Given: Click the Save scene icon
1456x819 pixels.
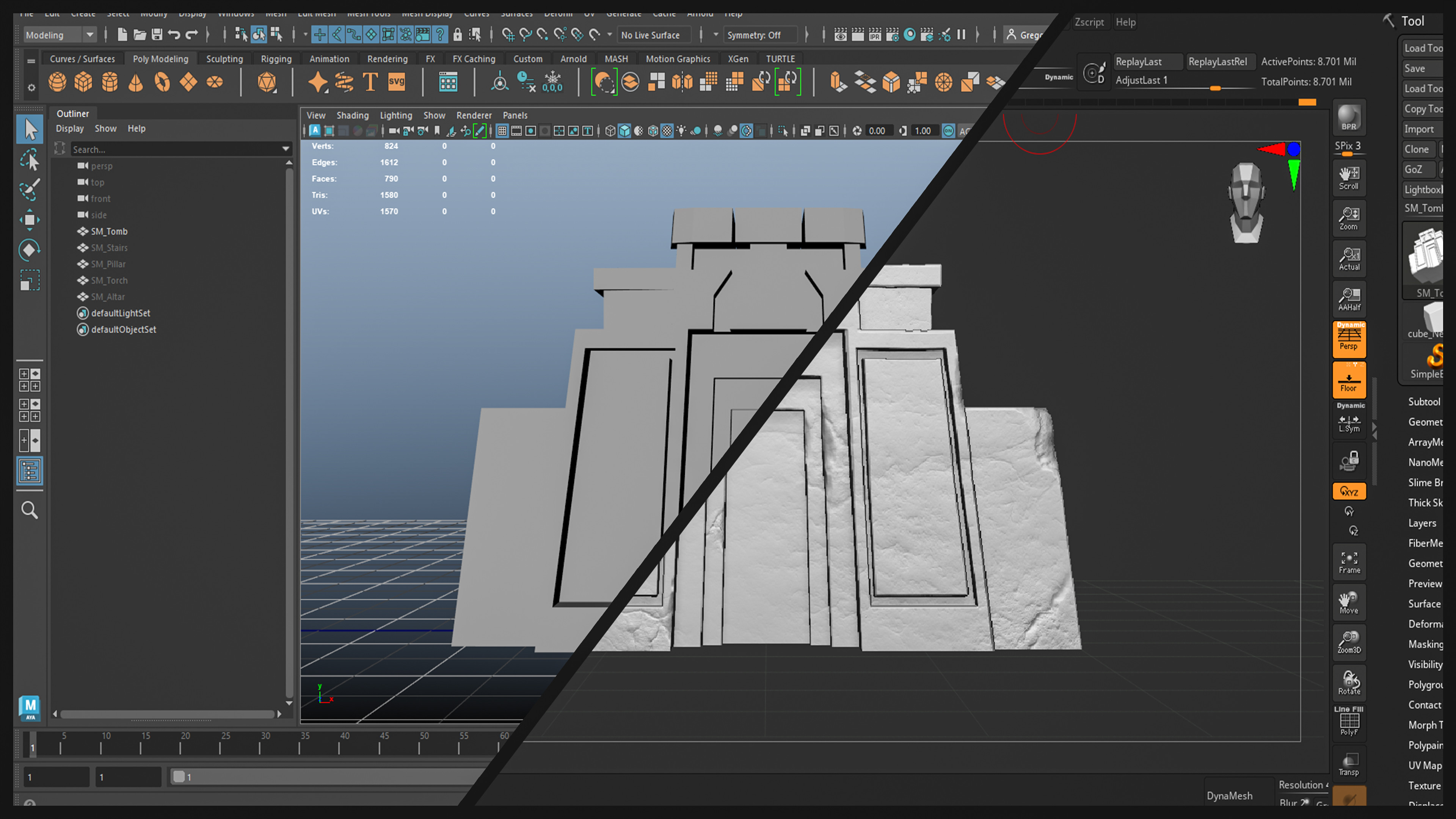Looking at the screenshot, I should [157, 35].
